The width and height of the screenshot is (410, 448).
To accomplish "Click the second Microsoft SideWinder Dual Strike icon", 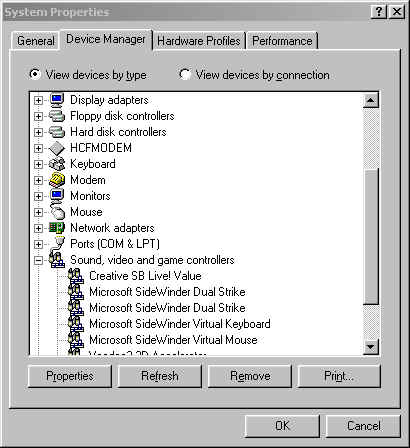I will tap(76, 308).
